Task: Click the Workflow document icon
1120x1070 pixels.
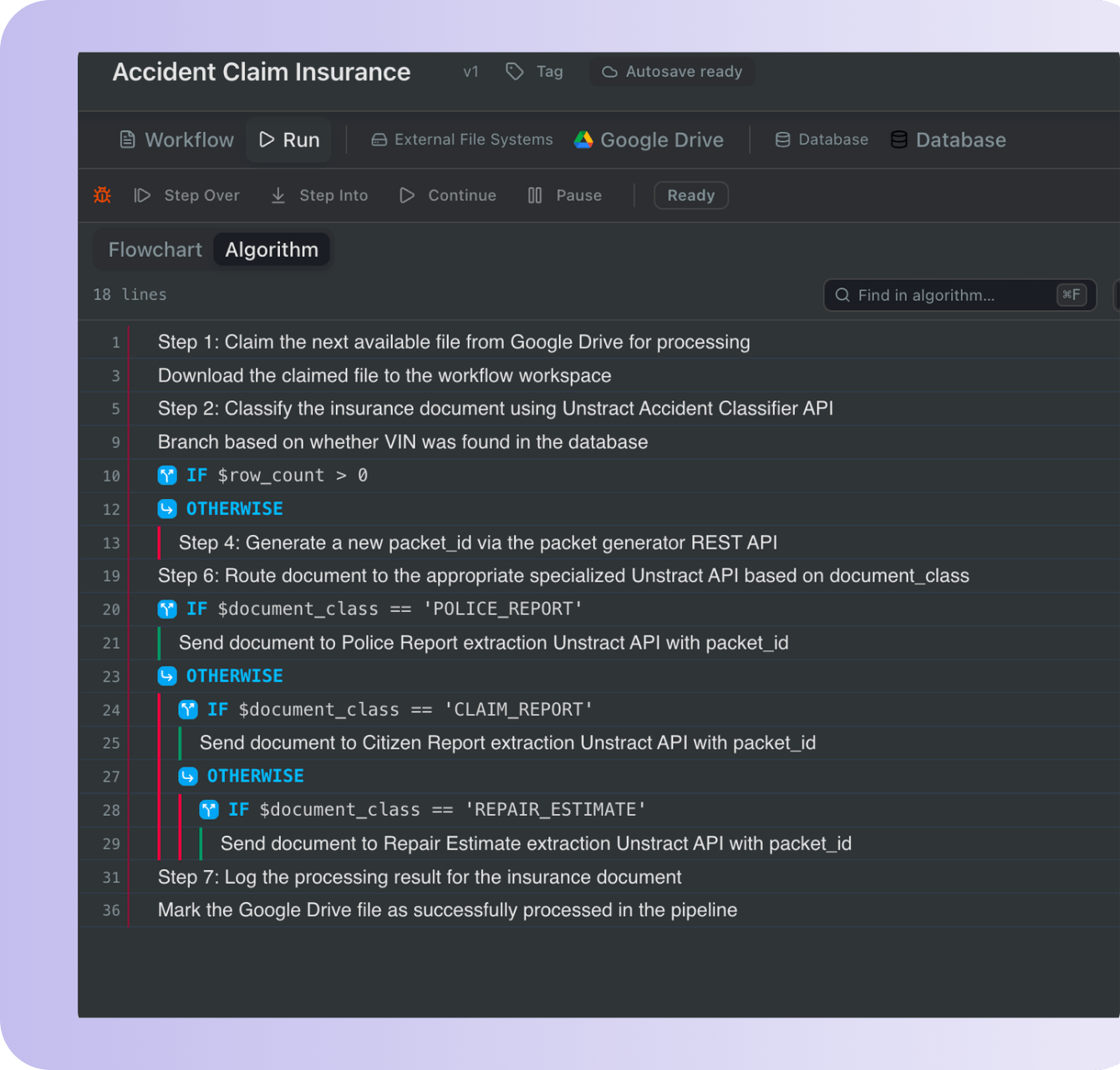Action: (x=128, y=140)
